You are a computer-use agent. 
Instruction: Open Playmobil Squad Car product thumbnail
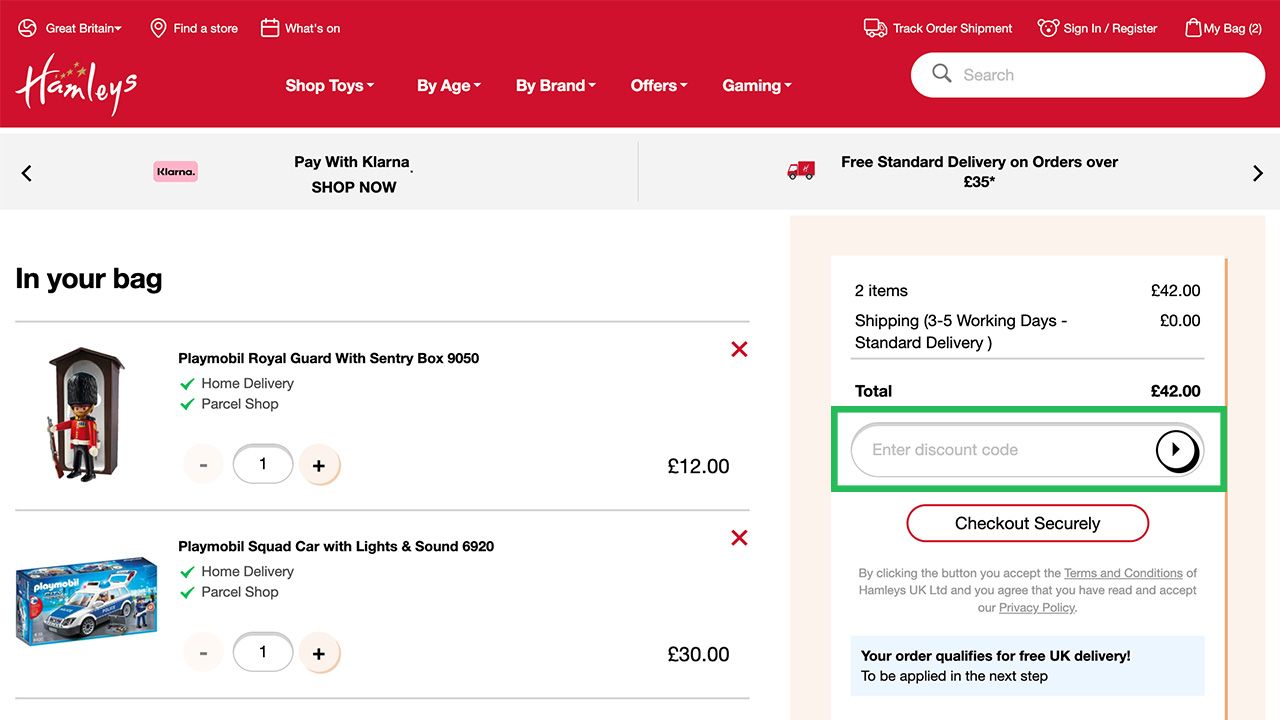[x=86, y=601]
